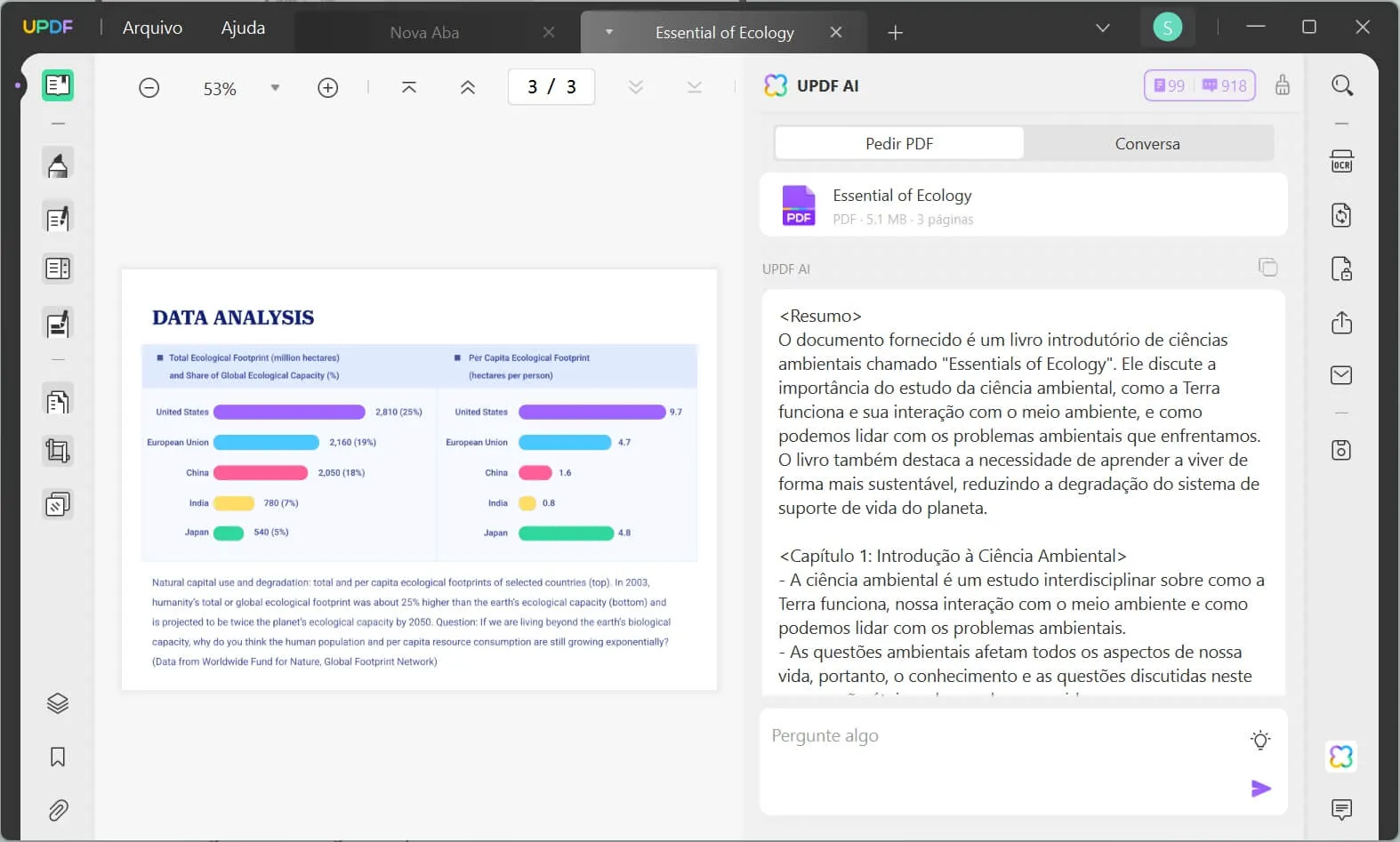The height and width of the screenshot is (842, 1400).
Task: Send the file by email
Action: point(1341,375)
